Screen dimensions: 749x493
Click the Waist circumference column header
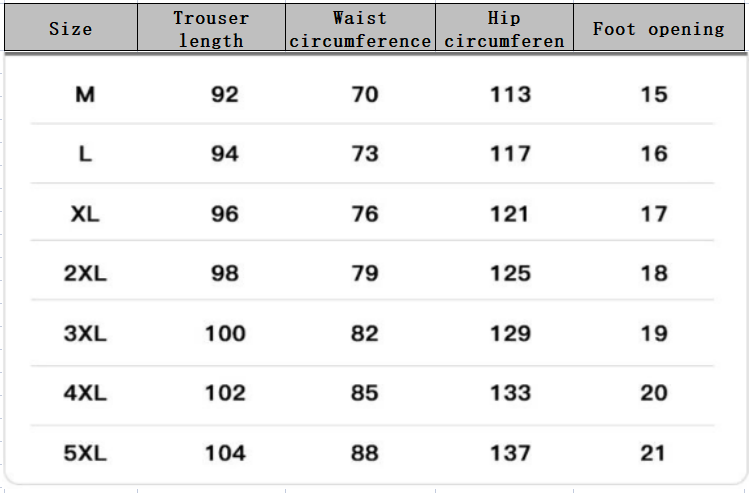coord(360,29)
